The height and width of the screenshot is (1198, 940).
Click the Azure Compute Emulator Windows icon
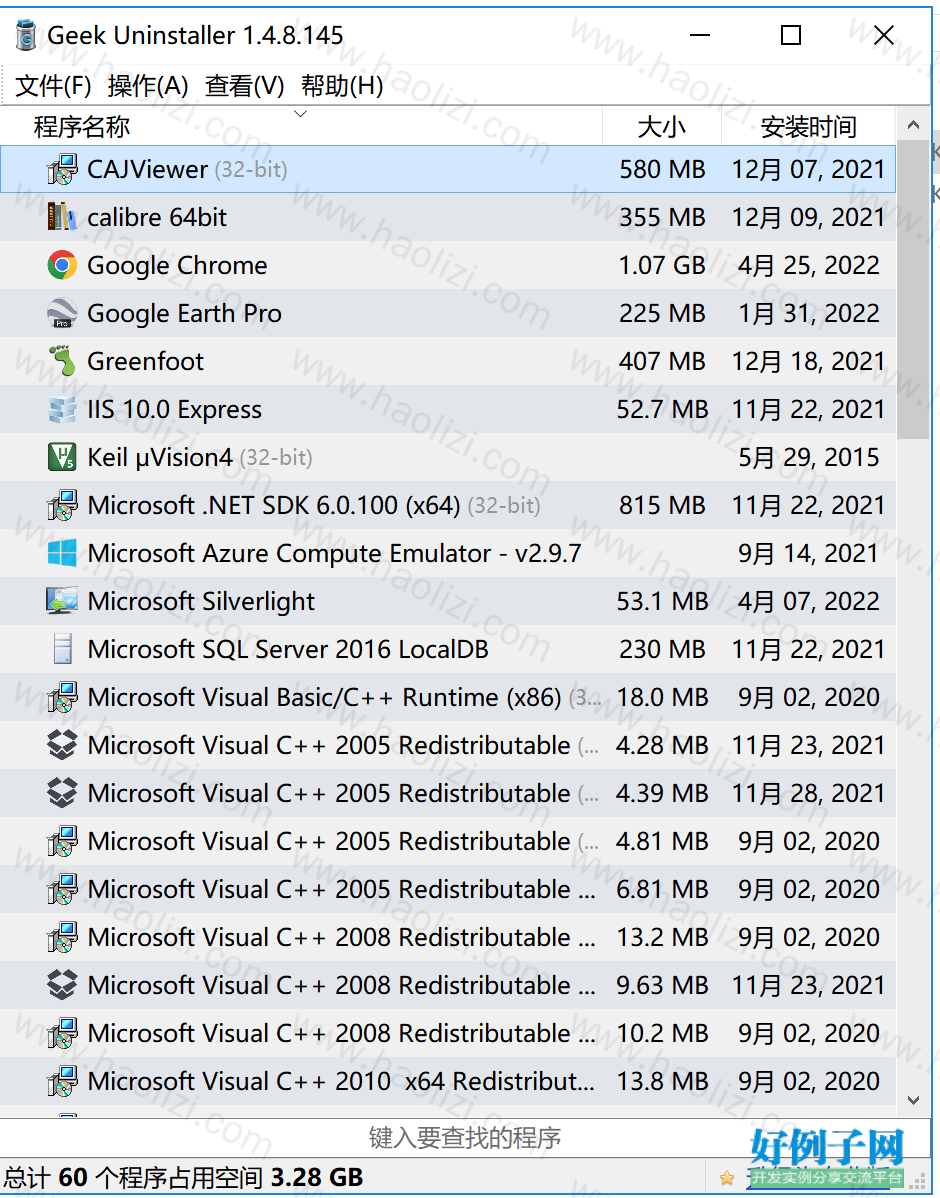(62, 553)
